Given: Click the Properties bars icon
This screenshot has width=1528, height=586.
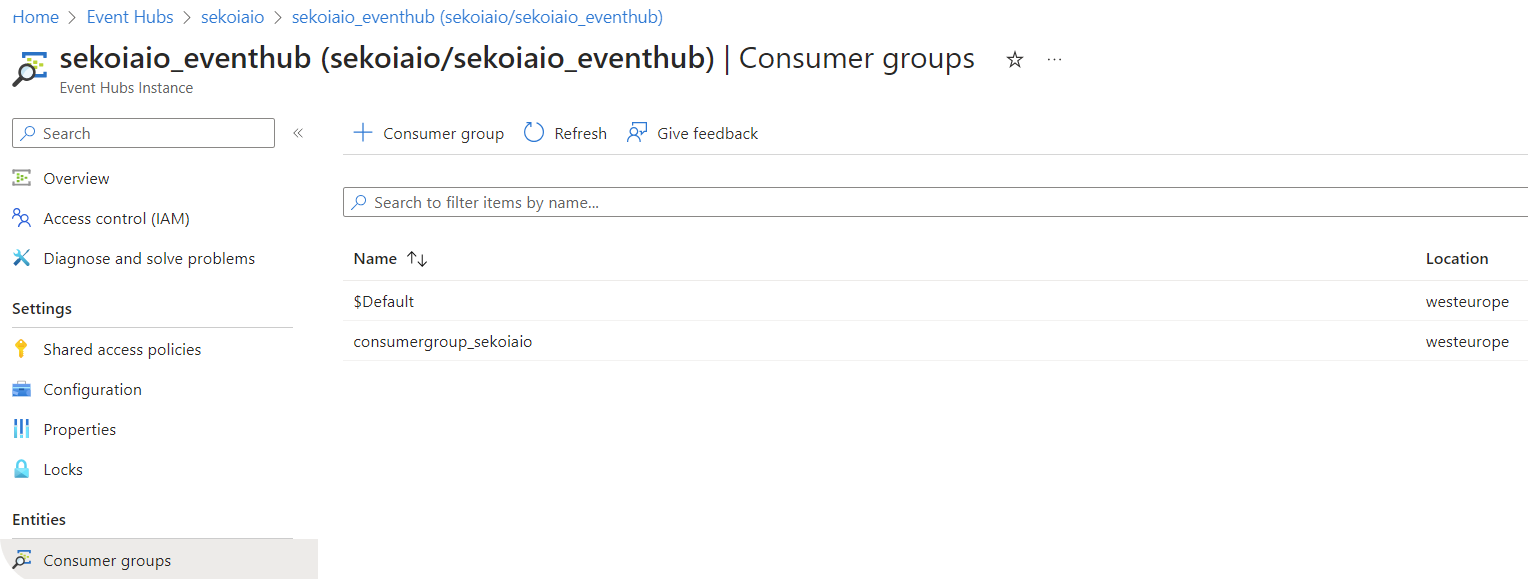Looking at the screenshot, I should click(x=21, y=429).
